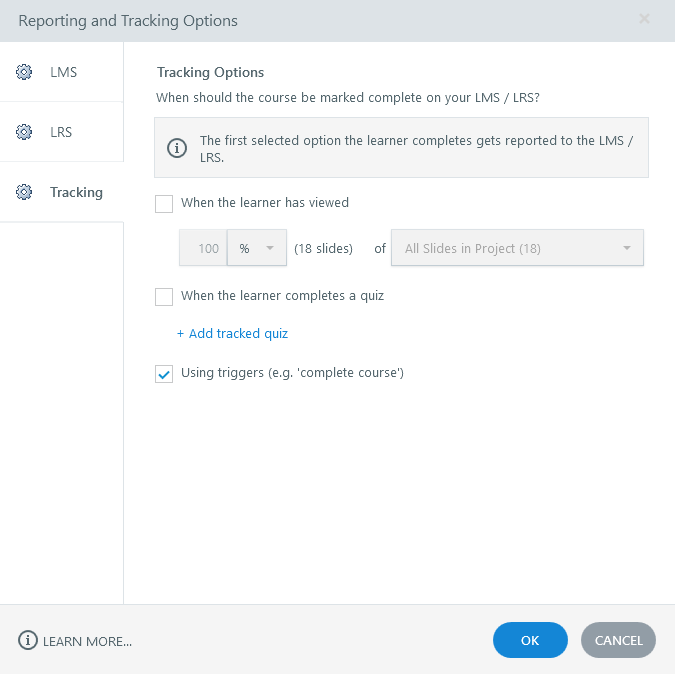Click the LRS gear icon
The height and width of the screenshot is (674, 675).
coord(24,132)
